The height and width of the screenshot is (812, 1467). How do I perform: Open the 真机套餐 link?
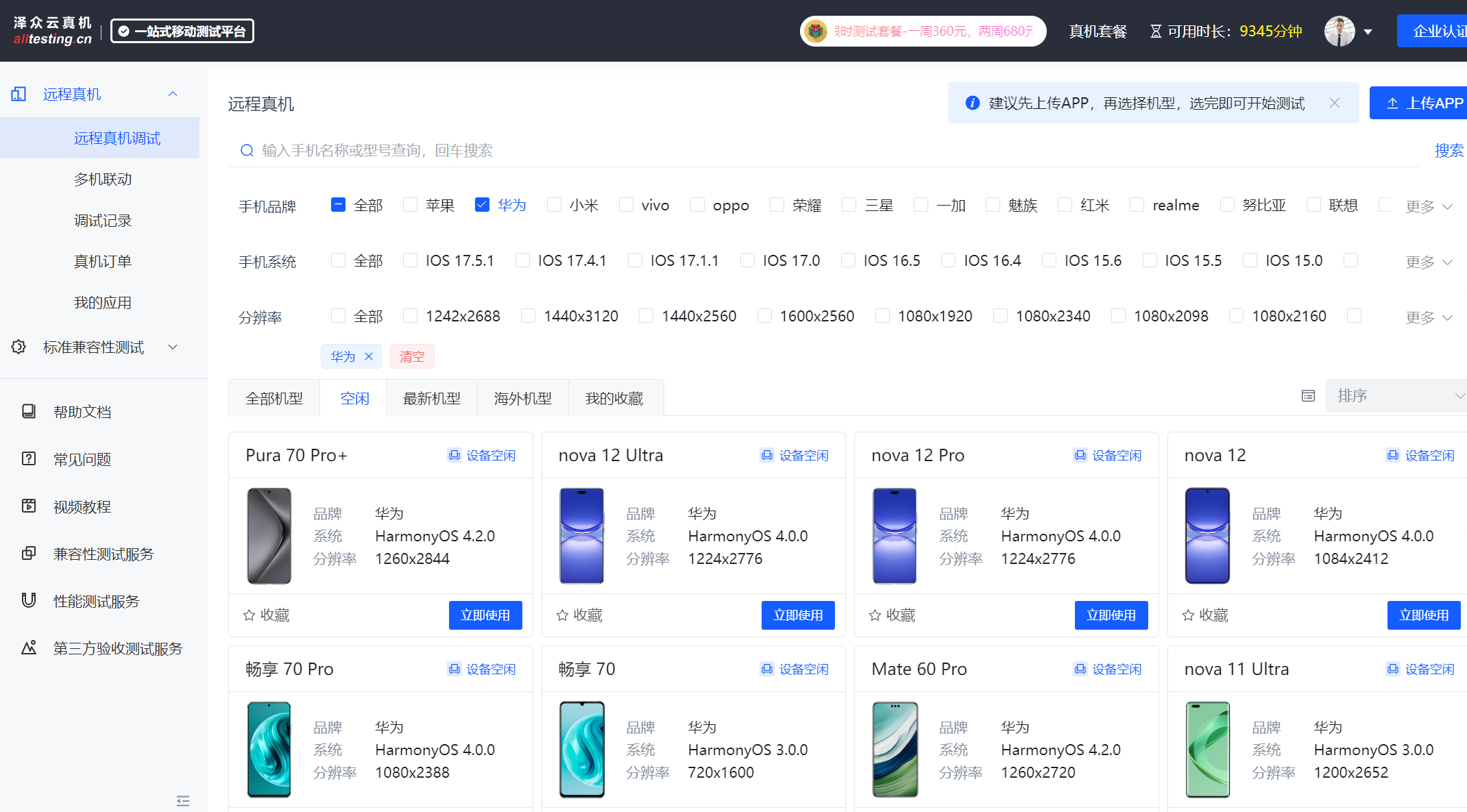click(1098, 32)
